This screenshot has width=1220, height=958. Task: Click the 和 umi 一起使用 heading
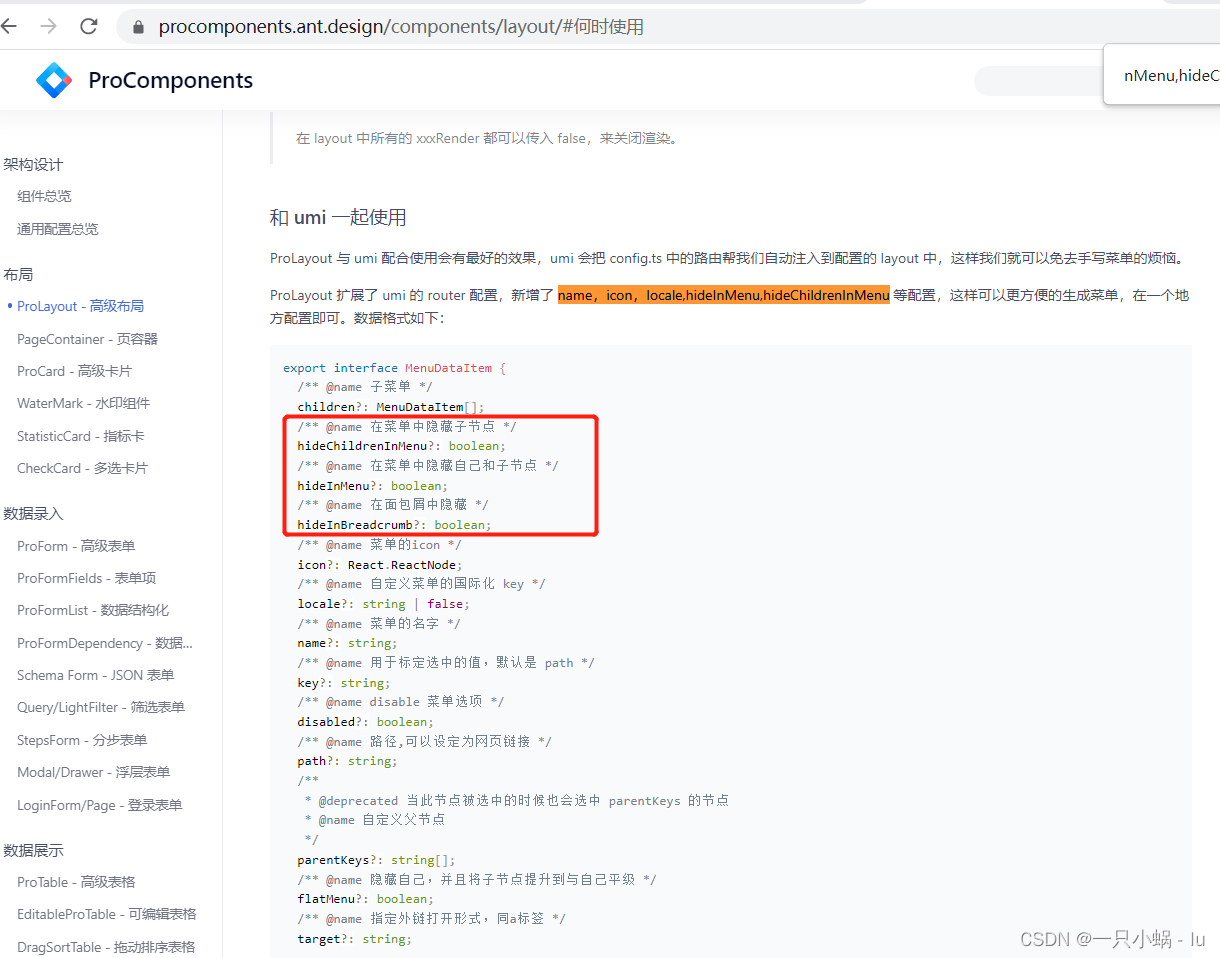pyautogui.click(x=338, y=218)
